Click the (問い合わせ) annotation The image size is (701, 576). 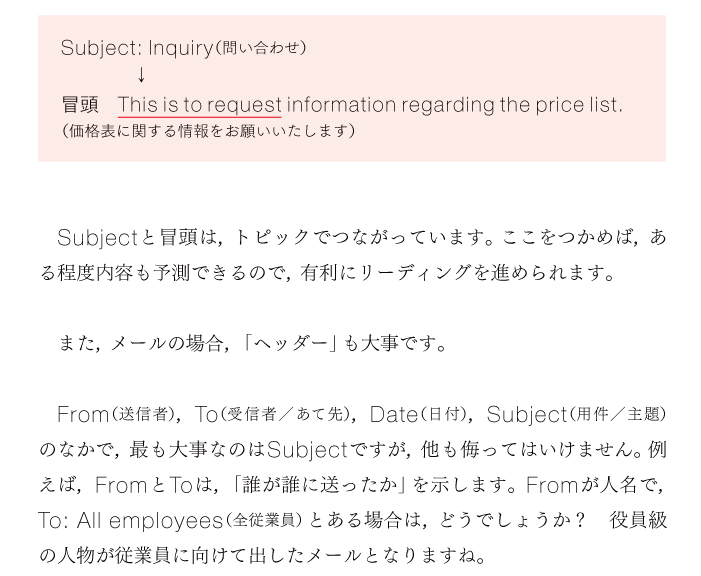pyautogui.click(x=260, y=47)
